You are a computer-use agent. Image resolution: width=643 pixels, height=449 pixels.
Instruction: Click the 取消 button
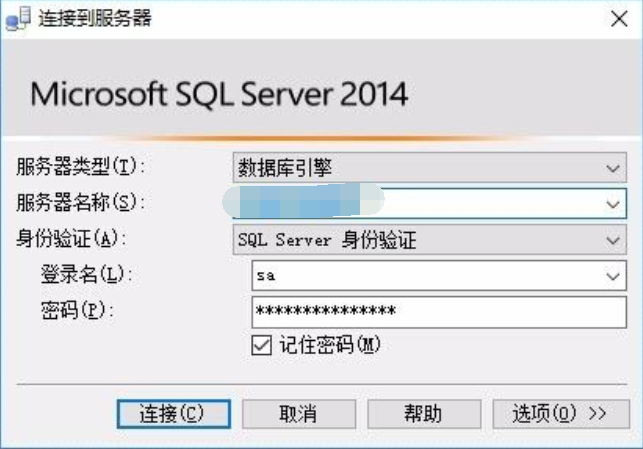[x=299, y=414]
